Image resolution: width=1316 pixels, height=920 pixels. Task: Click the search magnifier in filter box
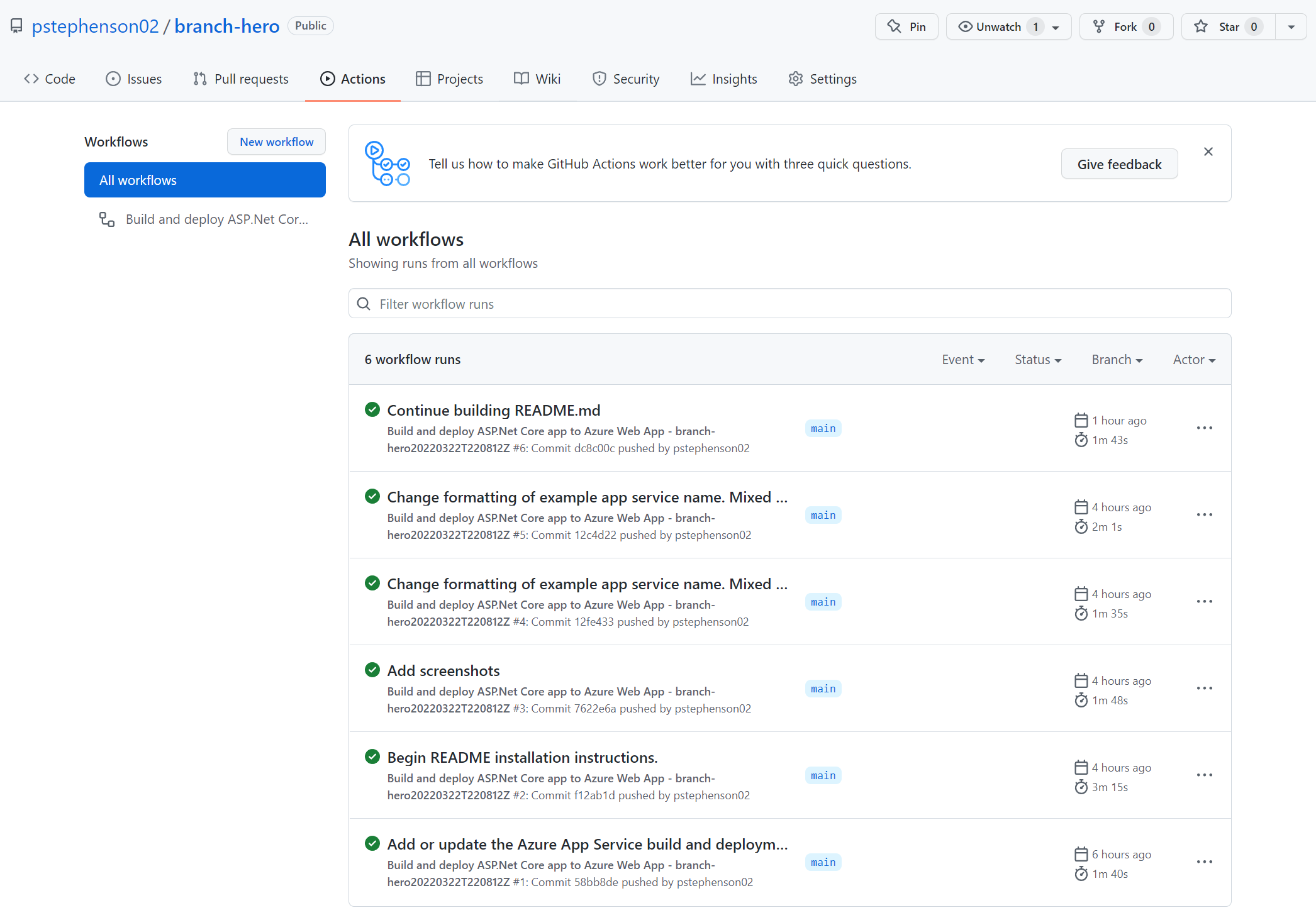tap(364, 304)
